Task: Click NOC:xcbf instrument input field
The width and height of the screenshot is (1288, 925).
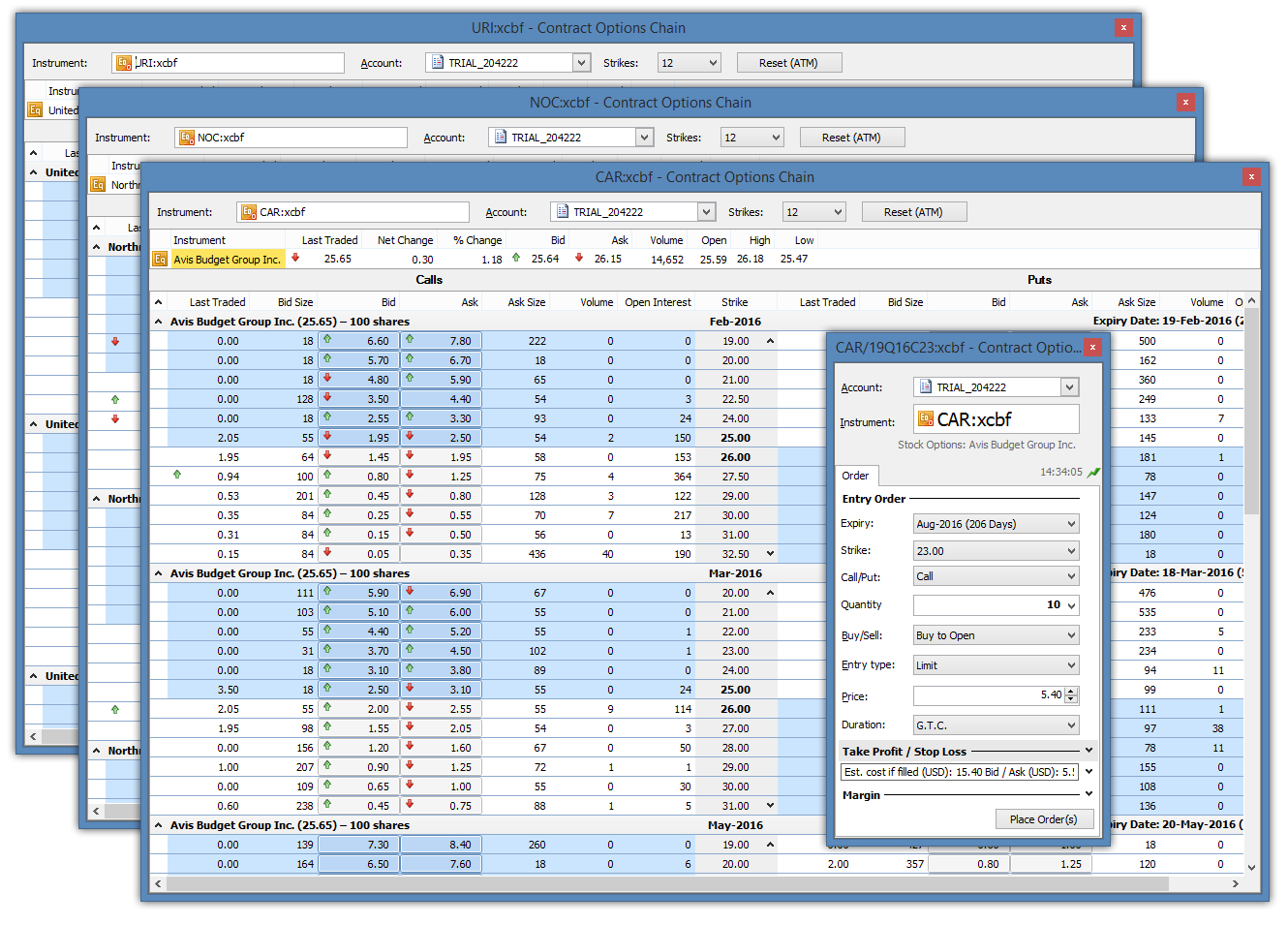Action: (x=291, y=138)
